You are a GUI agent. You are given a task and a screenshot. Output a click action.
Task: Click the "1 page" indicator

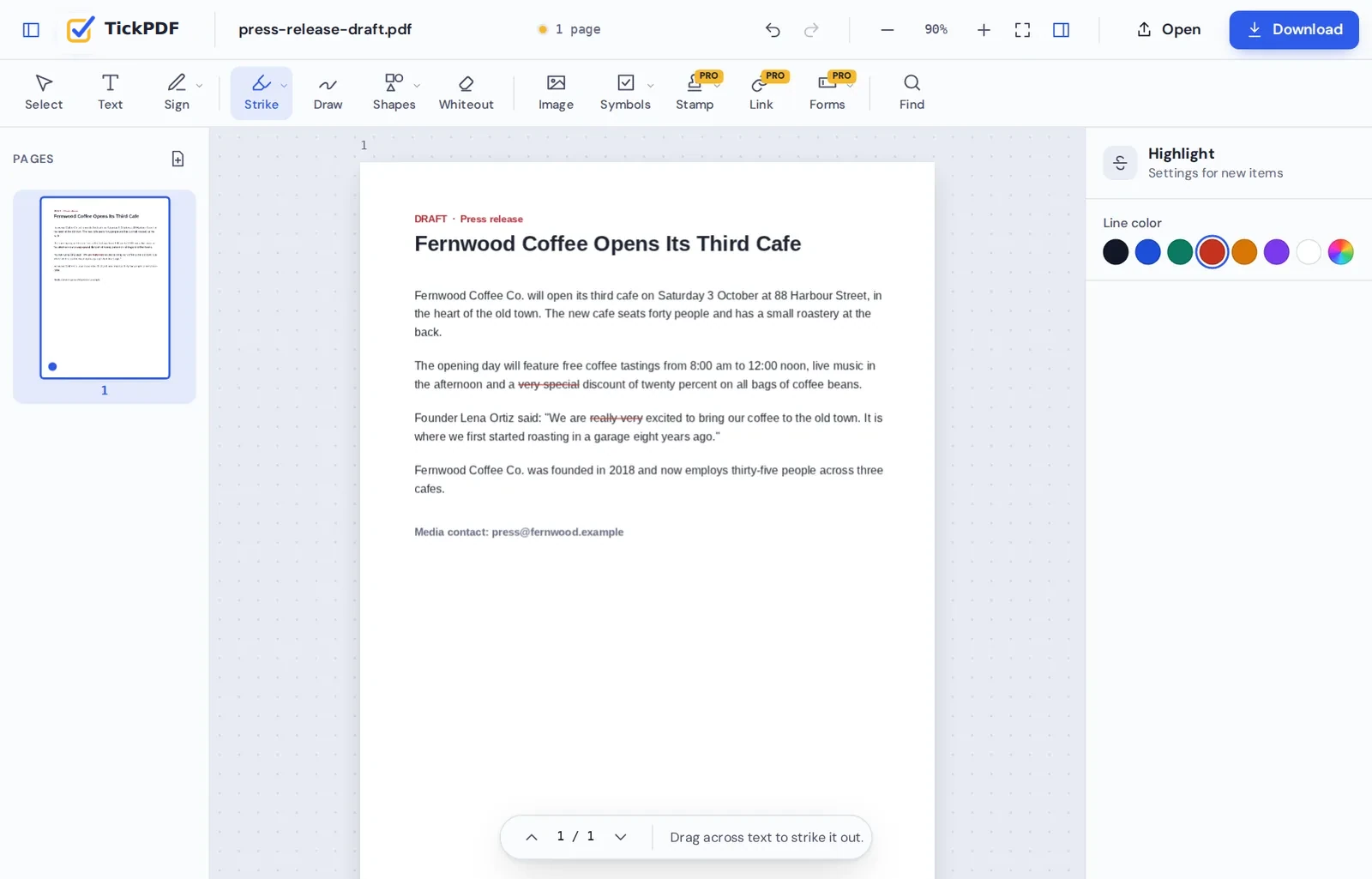569,29
